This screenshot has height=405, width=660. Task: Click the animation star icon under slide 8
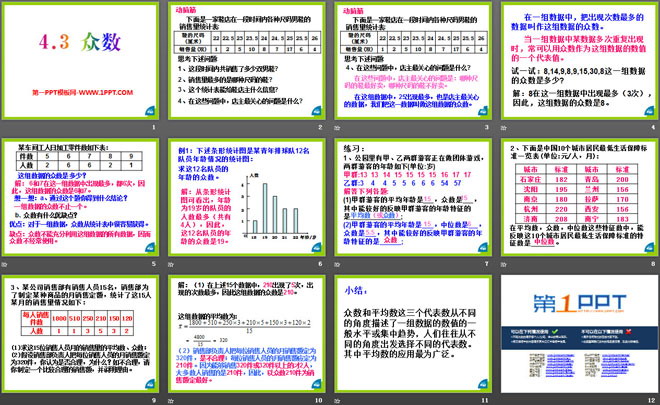(503, 264)
